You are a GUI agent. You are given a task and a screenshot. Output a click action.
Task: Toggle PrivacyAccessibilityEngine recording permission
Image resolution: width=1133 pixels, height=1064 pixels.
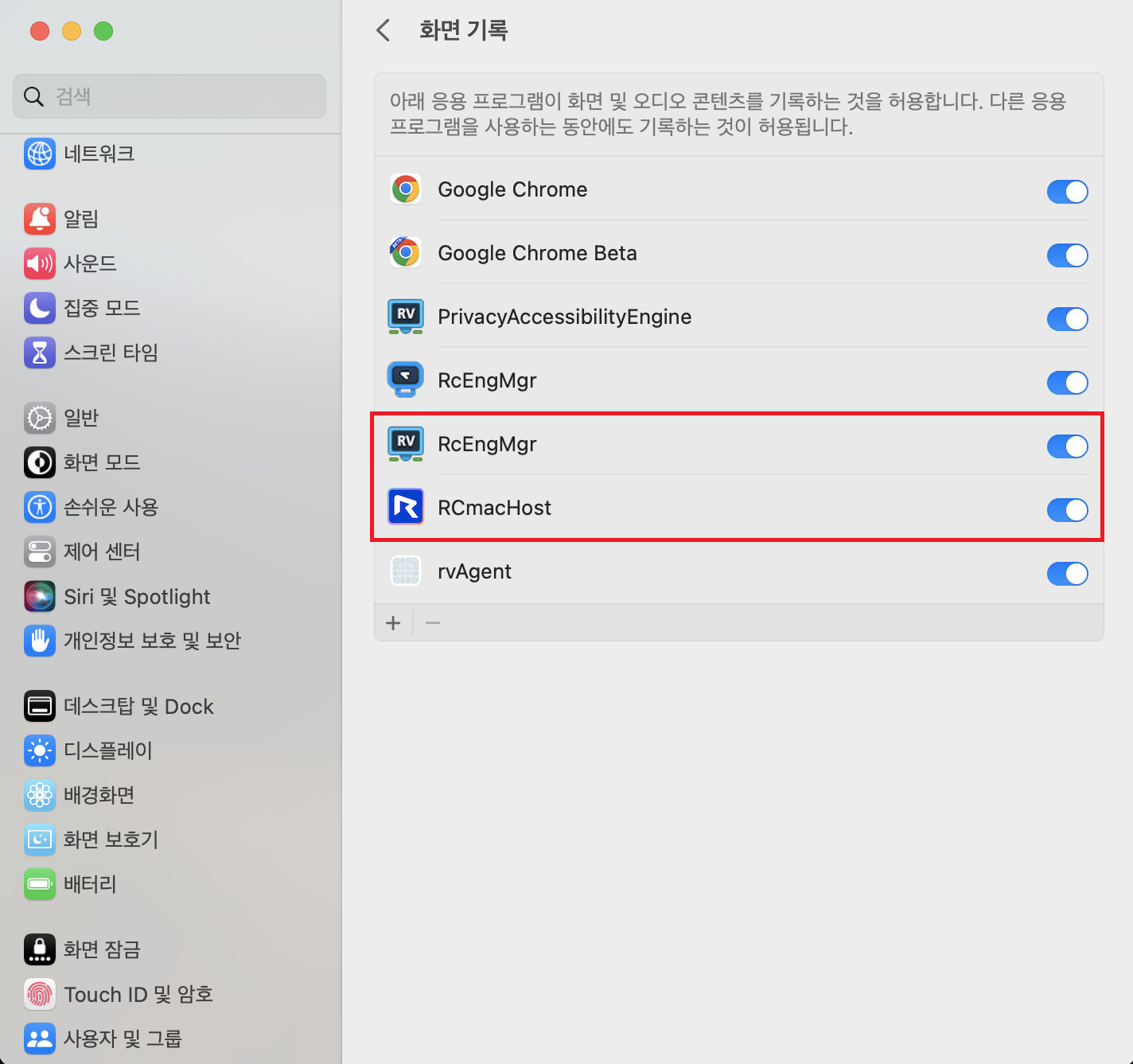point(1067,319)
